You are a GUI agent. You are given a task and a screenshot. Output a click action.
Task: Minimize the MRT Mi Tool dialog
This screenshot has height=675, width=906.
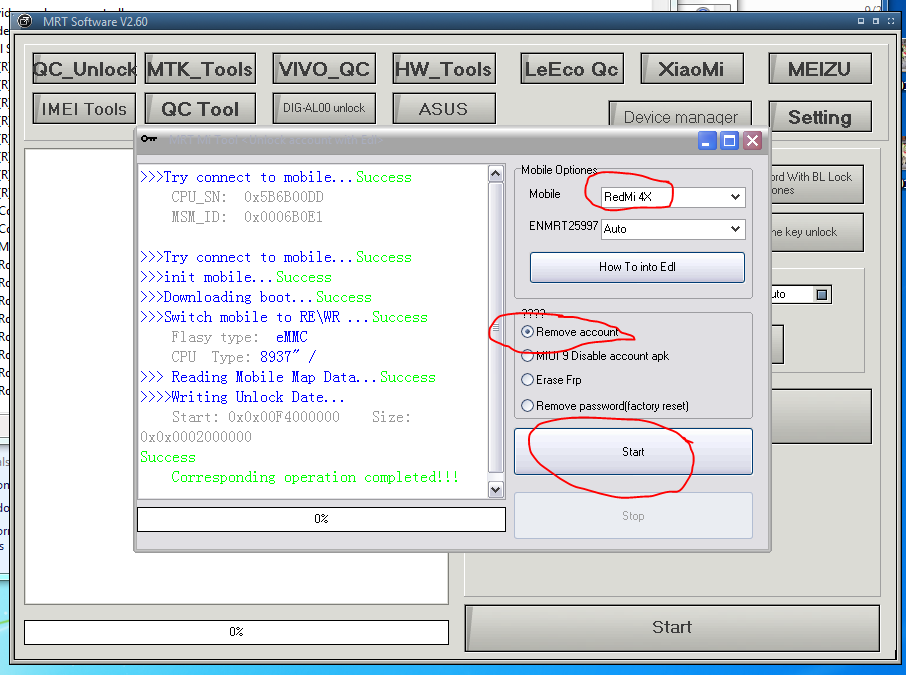(x=707, y=140)
